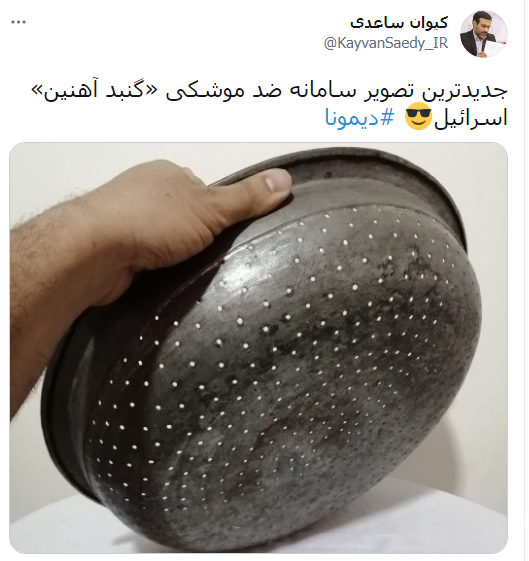Click the sunglasses emoji in the tweet
This screenshot has width=529, height=561.
418,118
